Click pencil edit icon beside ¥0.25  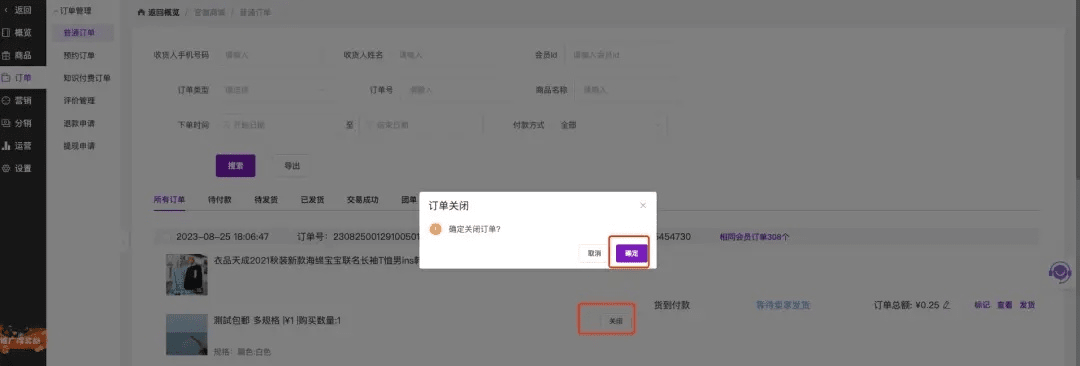(x=946, y=305)
